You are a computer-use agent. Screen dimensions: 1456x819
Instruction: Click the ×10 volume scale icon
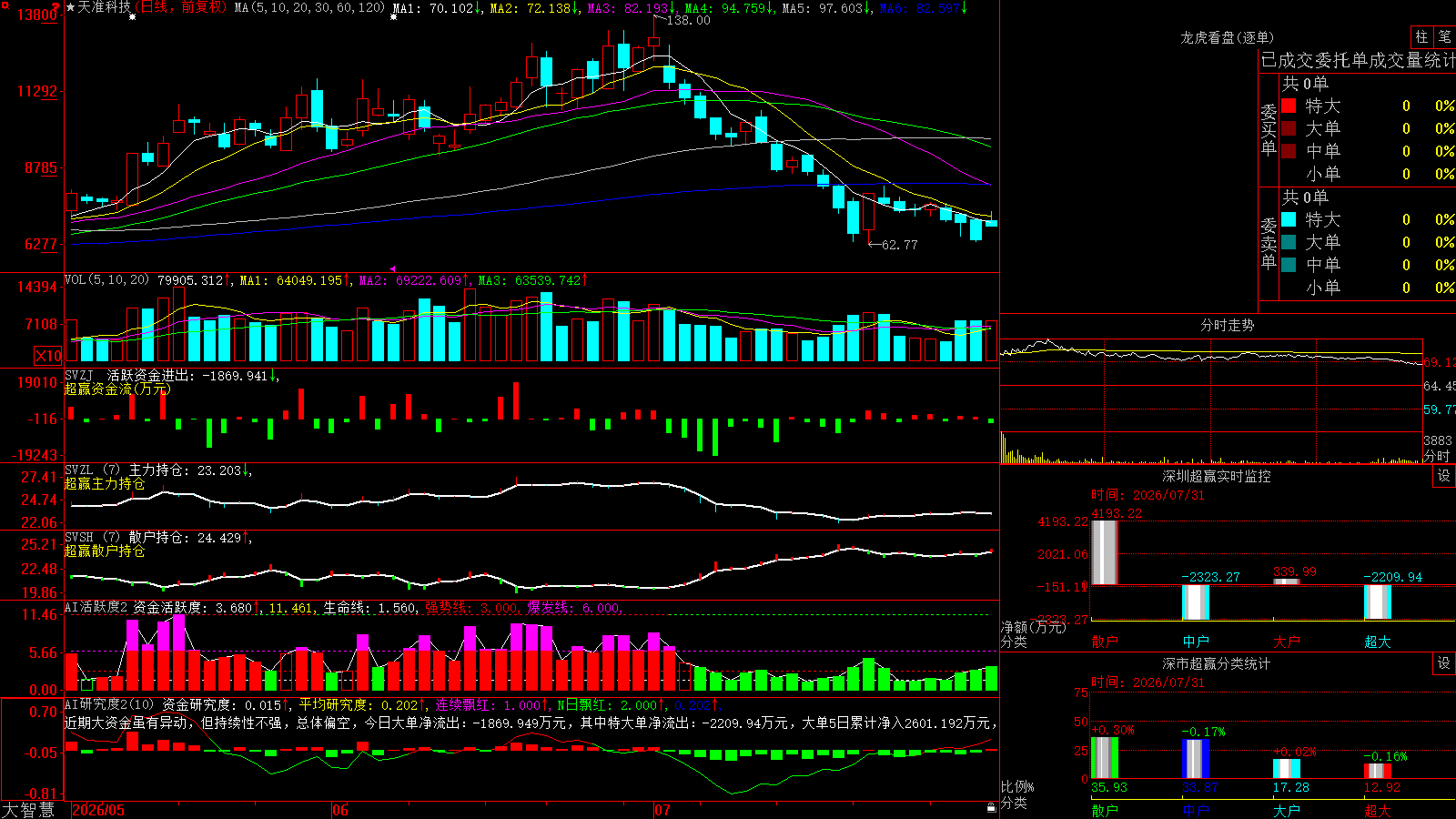pos(48,356)
